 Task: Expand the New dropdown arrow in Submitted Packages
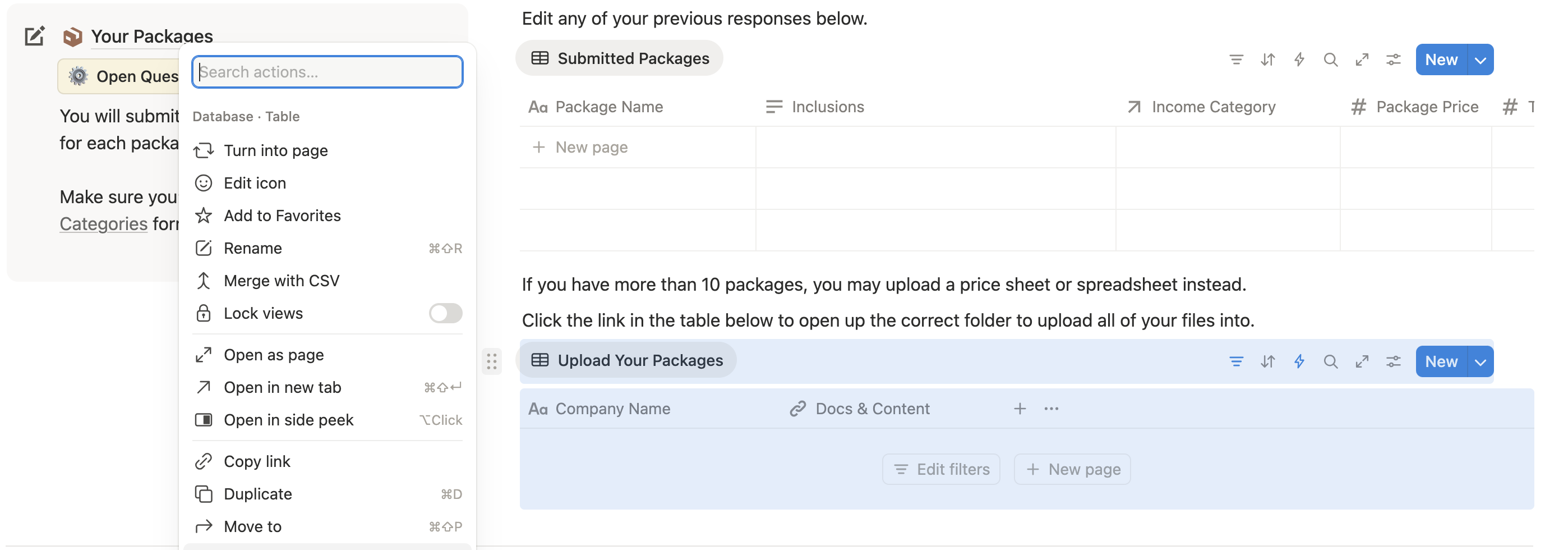tap(1481, 59)
